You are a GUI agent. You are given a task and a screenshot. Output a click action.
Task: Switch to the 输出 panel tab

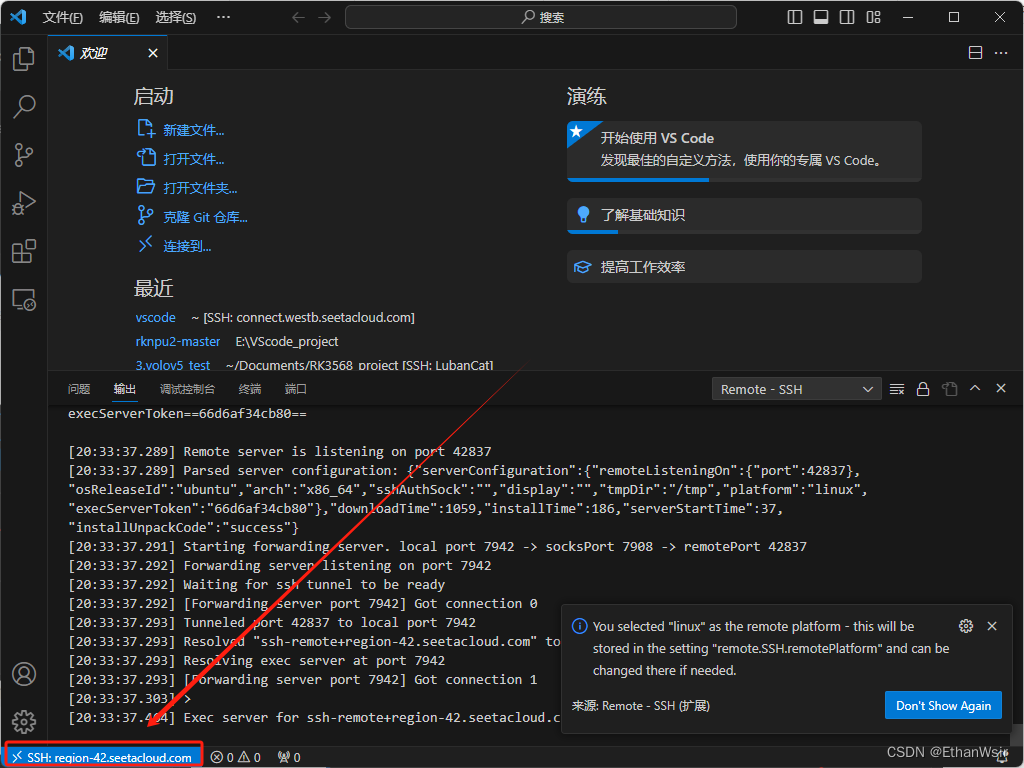pos(125,389)
